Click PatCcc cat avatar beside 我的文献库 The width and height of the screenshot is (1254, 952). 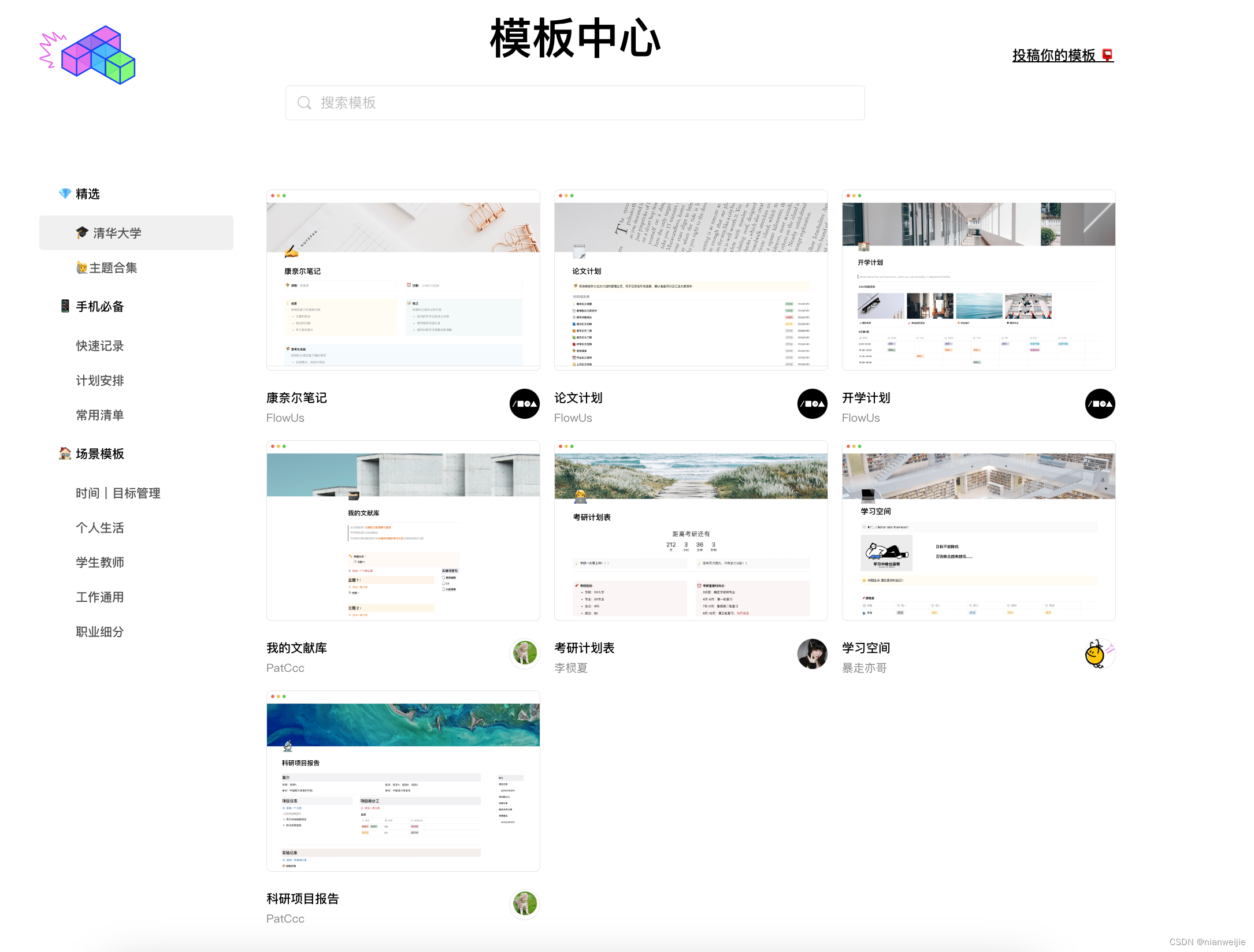coord(524,654)
